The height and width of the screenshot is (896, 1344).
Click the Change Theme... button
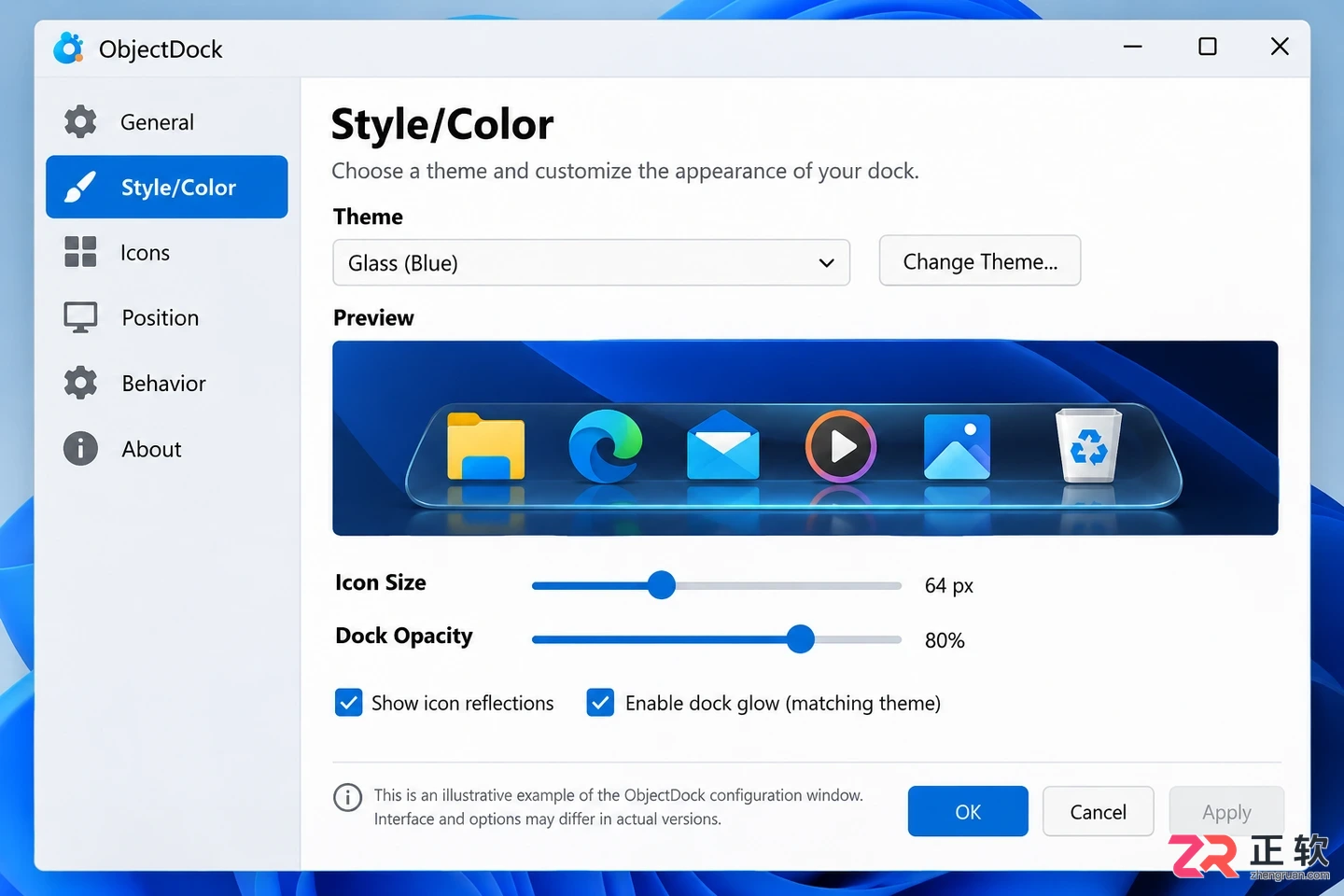click(980, 260)
